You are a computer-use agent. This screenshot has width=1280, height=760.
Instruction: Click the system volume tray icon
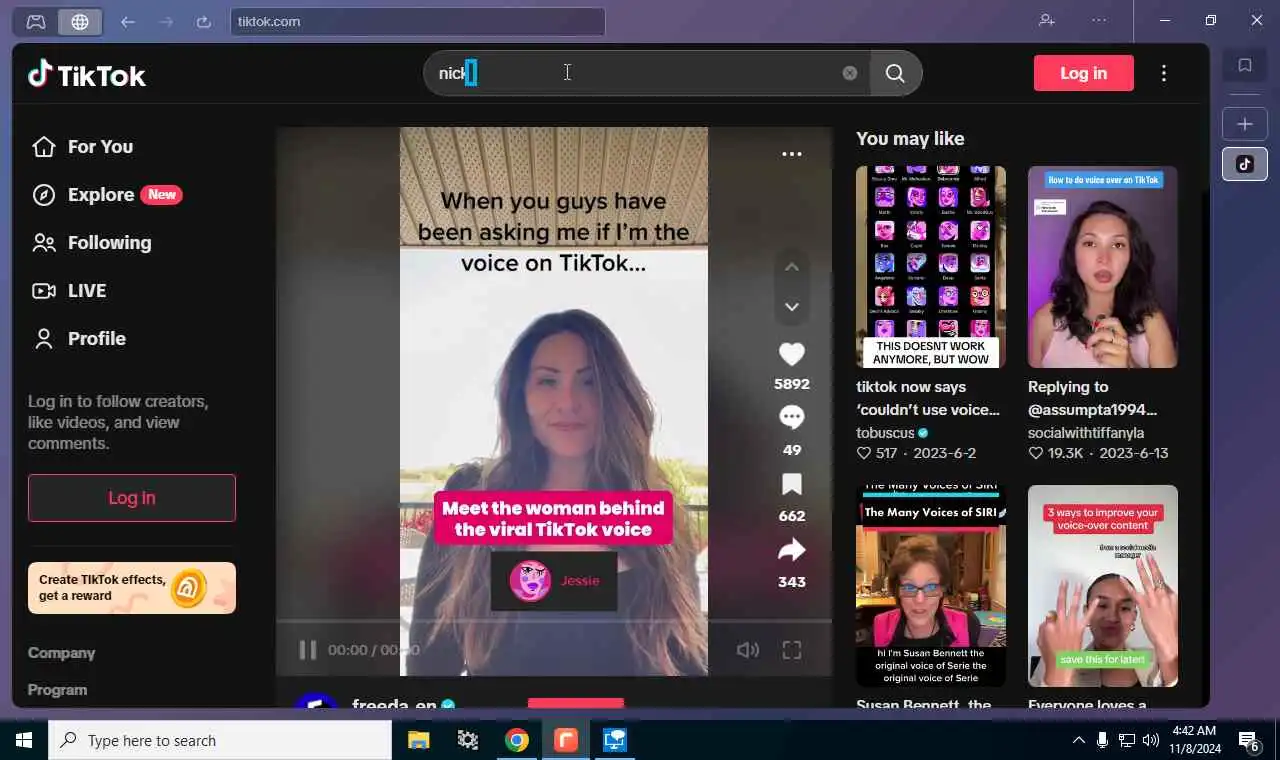pyautogui.click(x=1150, y=740)
